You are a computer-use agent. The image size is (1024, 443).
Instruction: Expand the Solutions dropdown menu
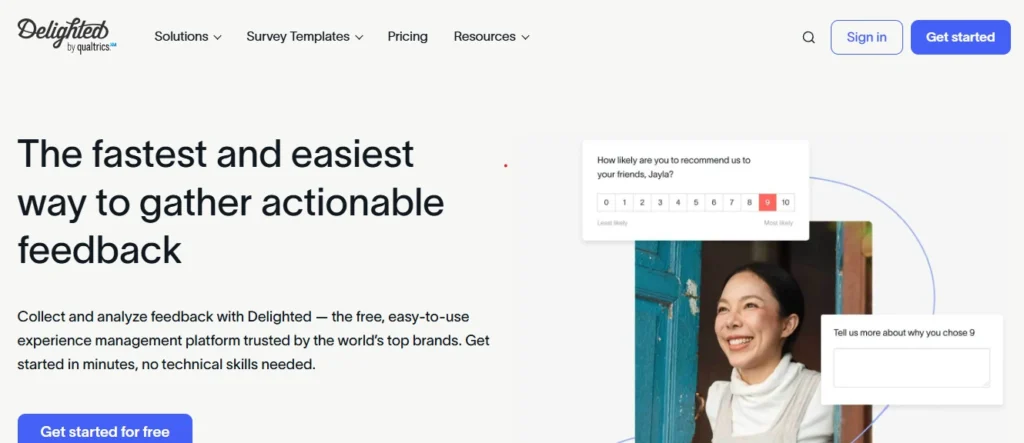tap(187, 37)
